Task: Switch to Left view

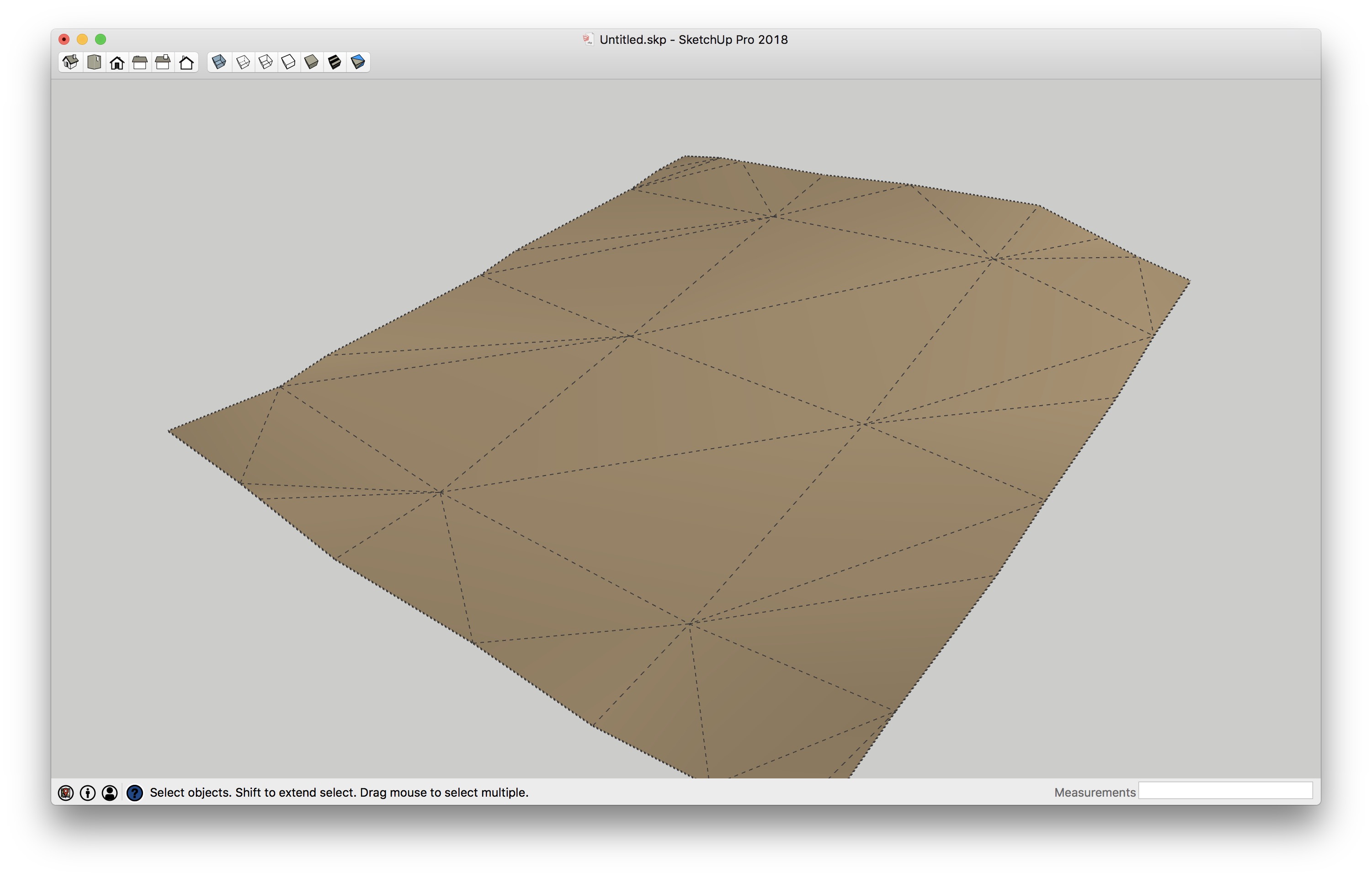Action: (x=186, y=62)
